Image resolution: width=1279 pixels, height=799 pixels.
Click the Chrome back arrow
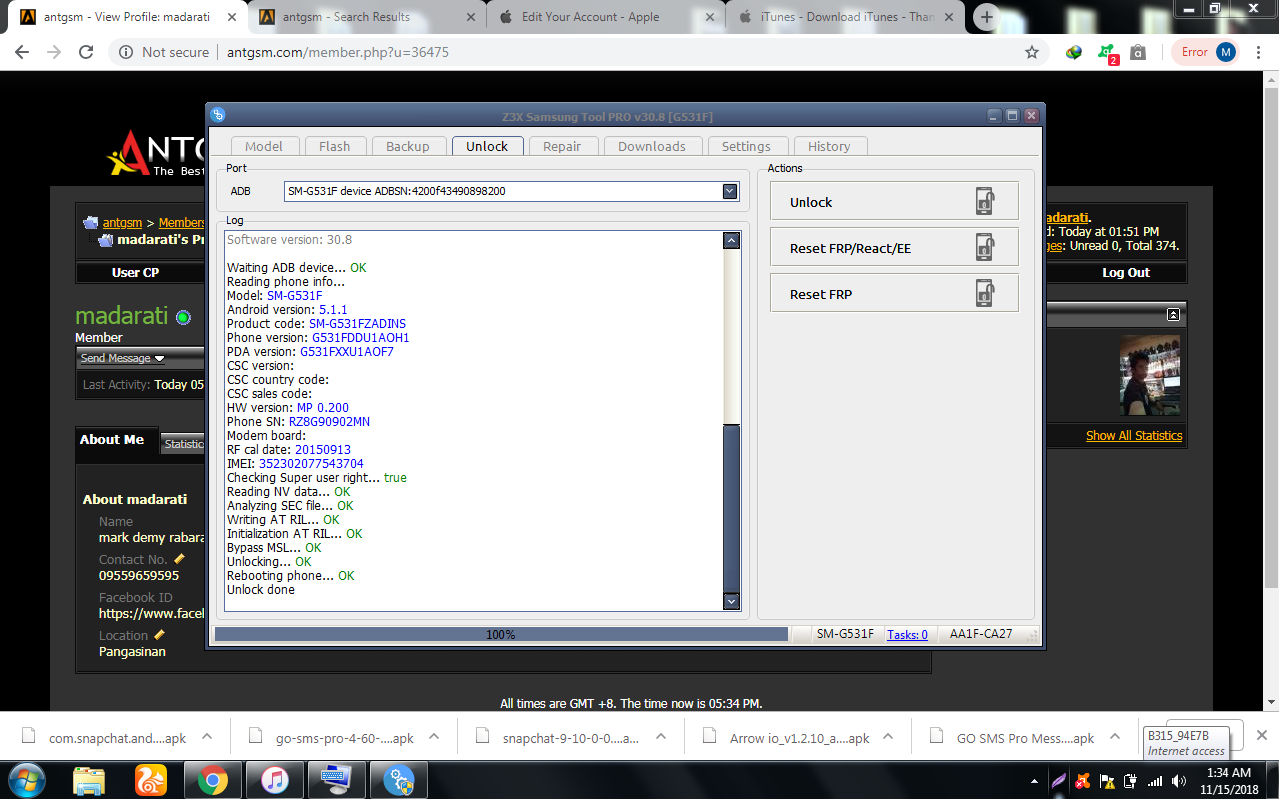(x=22, y=52)
